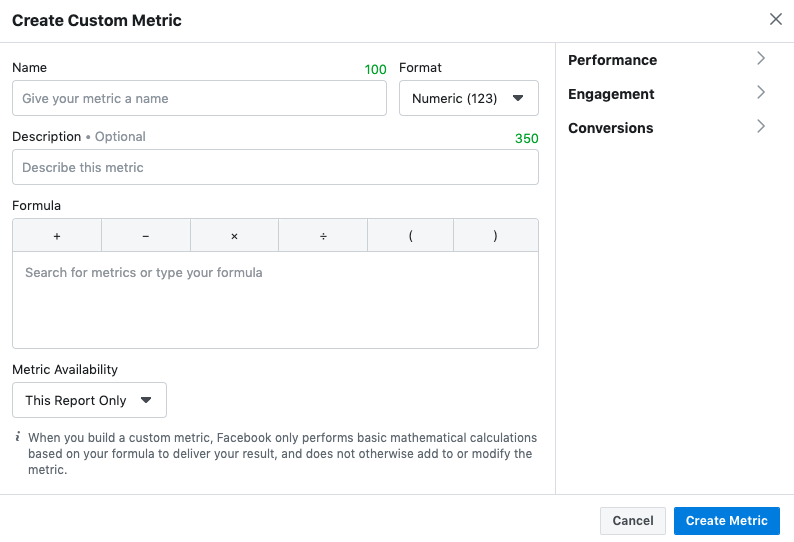The image size is (794, 542).
Task: Expand the Engagement metrics category
Action: click(761, 93)
